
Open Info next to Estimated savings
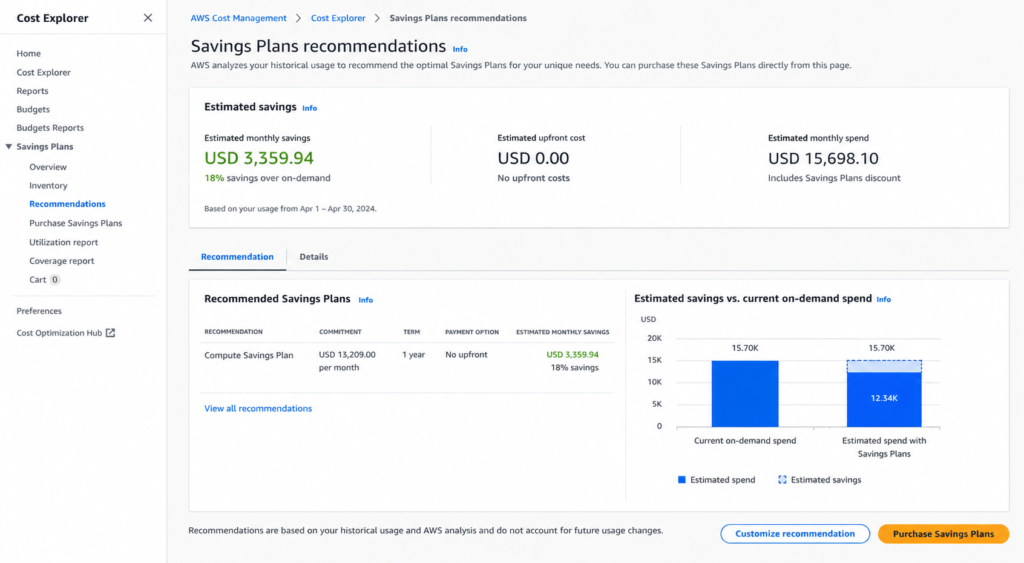click(310, 108)
